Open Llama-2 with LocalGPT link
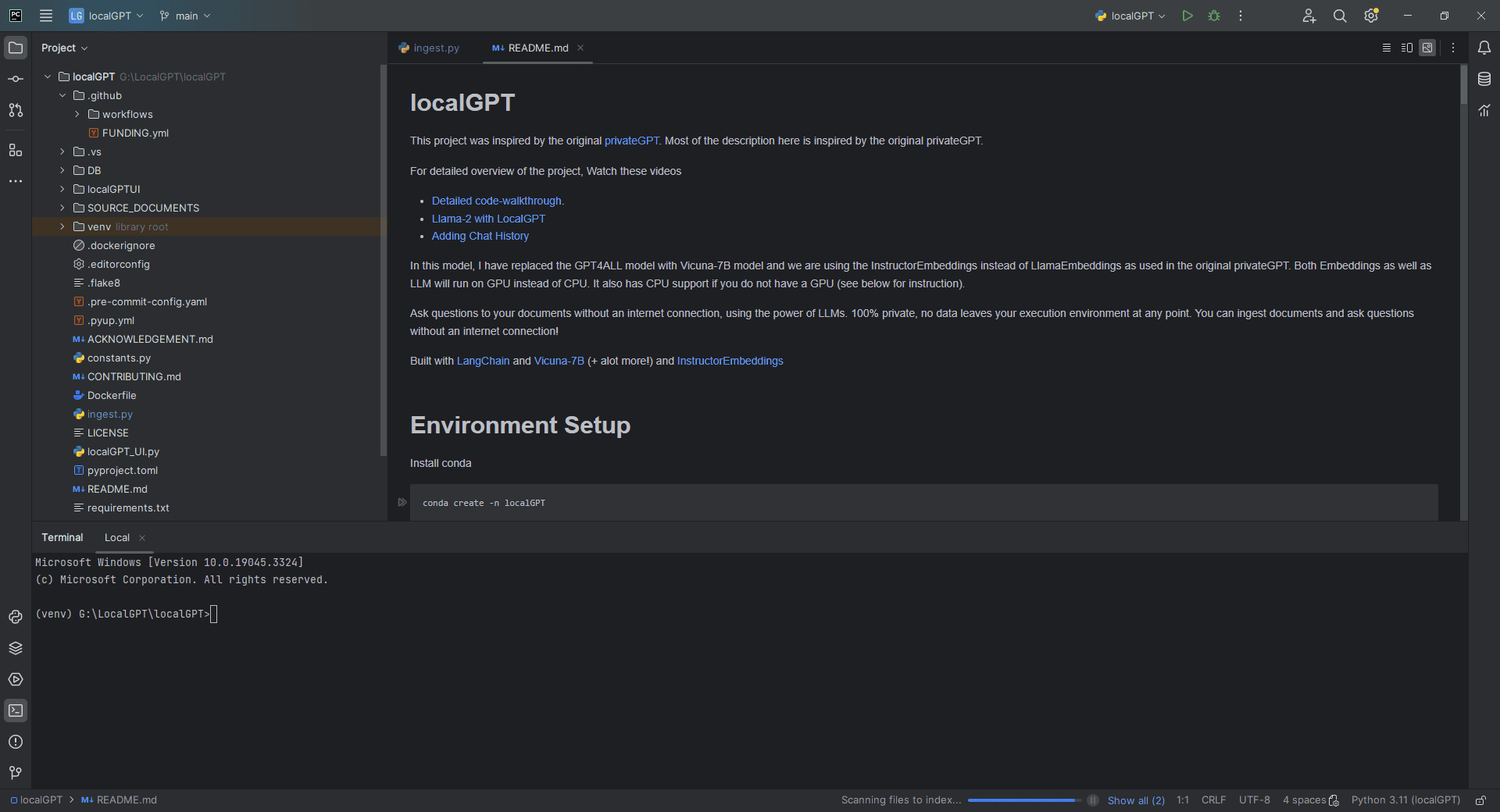Screen dimensions: 1500x812 pos(488,219)
